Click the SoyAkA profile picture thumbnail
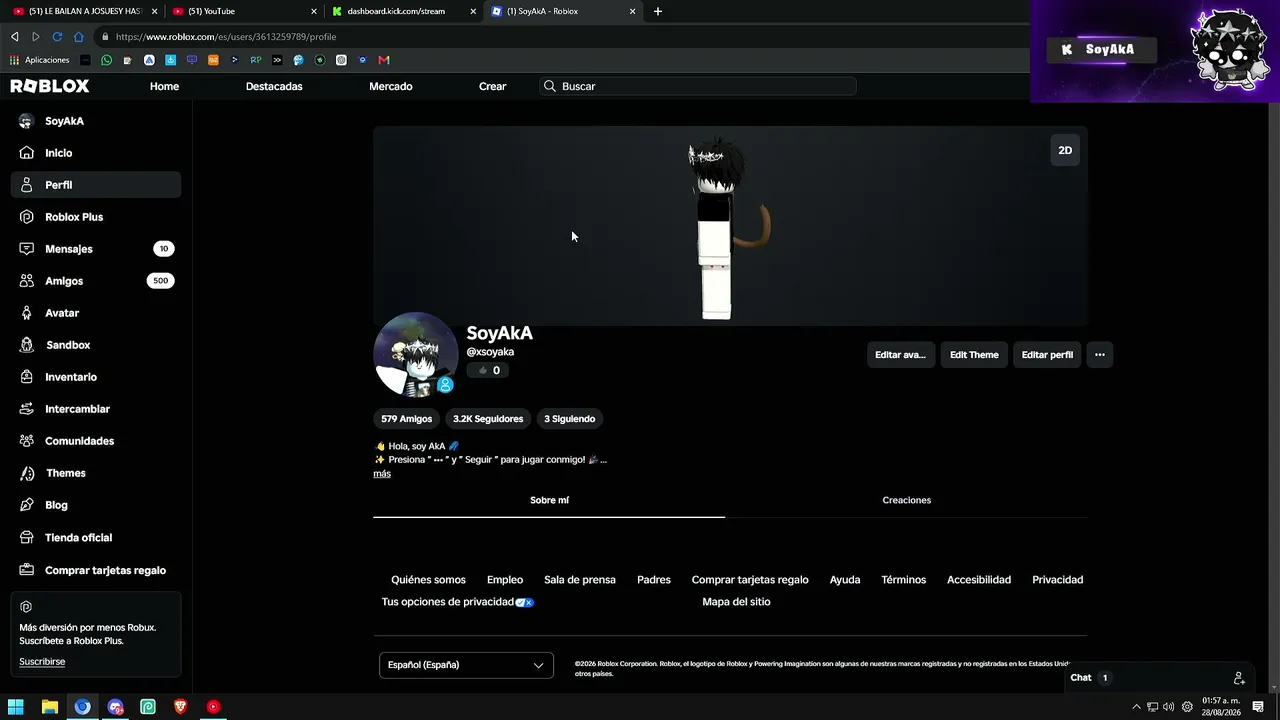The image size is (1280, 720). click(x=416, y=355)
